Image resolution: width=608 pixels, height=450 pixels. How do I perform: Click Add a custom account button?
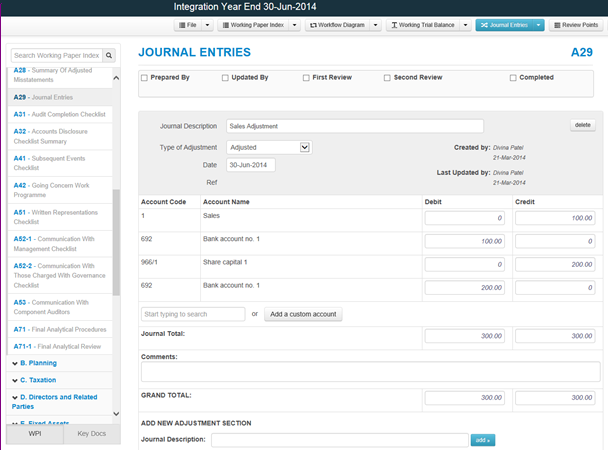(303, 314)
